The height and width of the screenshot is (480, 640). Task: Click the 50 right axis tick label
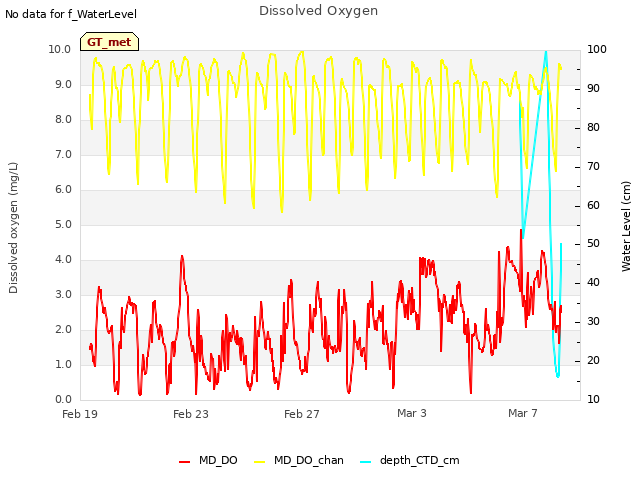(593, 244)
